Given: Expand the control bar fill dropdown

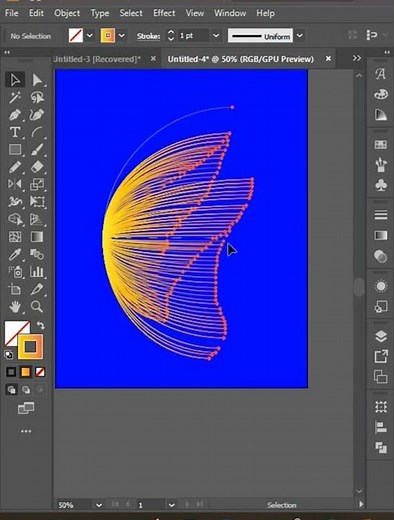Looking at the screenshot, I should point(89,35).
